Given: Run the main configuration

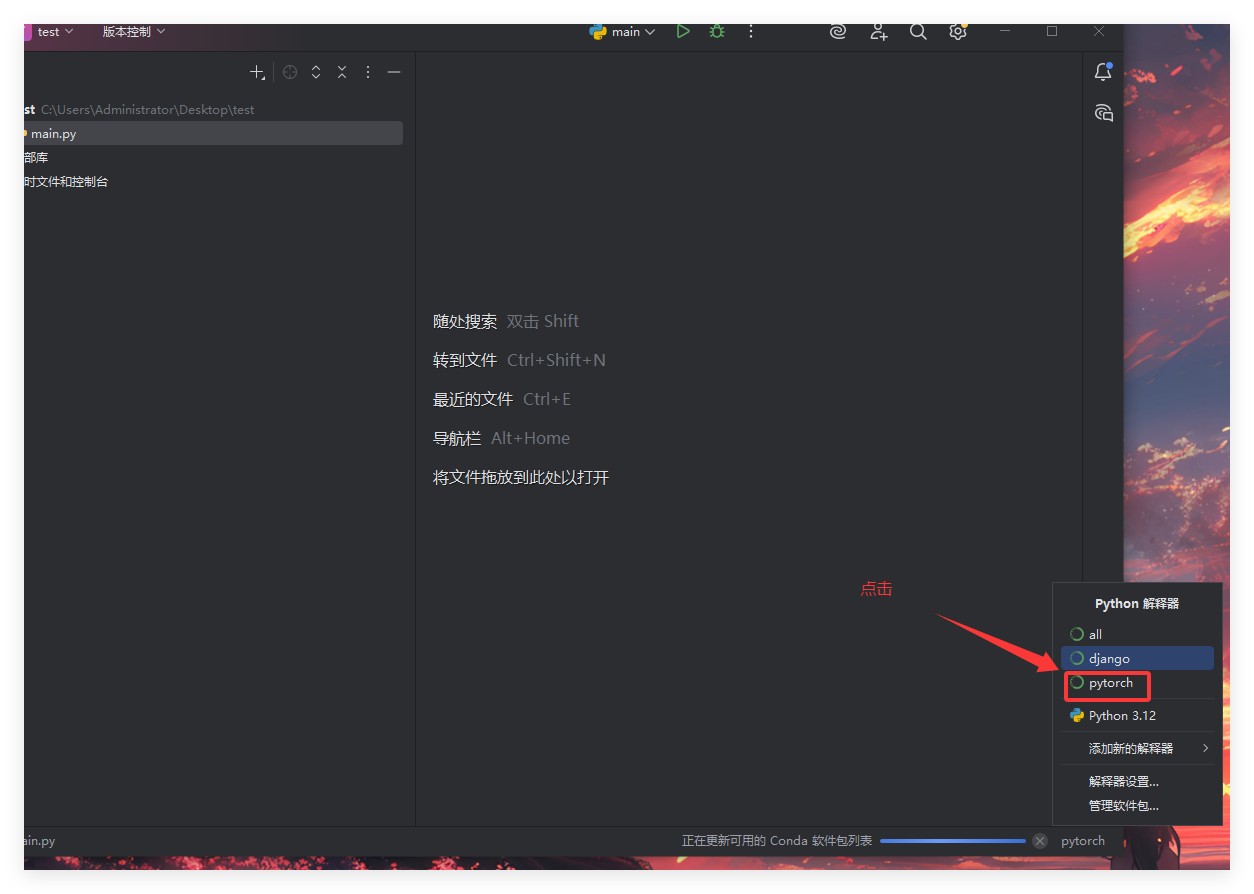Looking at the screenshot, I should coord(683,32).
